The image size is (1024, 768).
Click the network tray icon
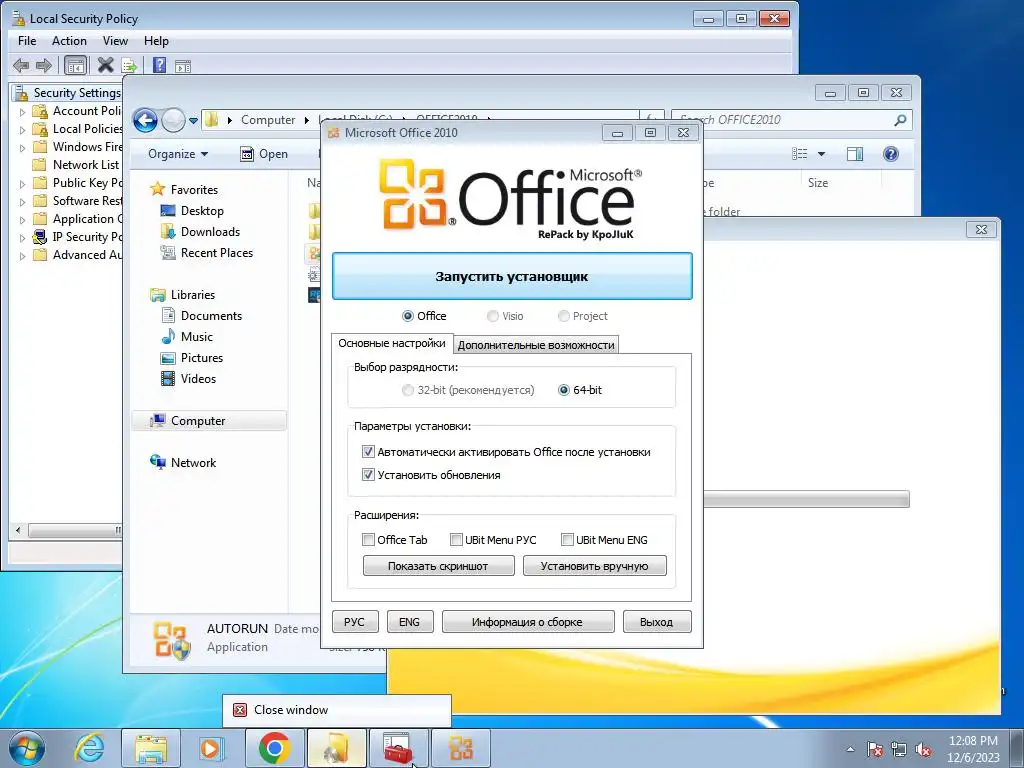coord(899,749)
